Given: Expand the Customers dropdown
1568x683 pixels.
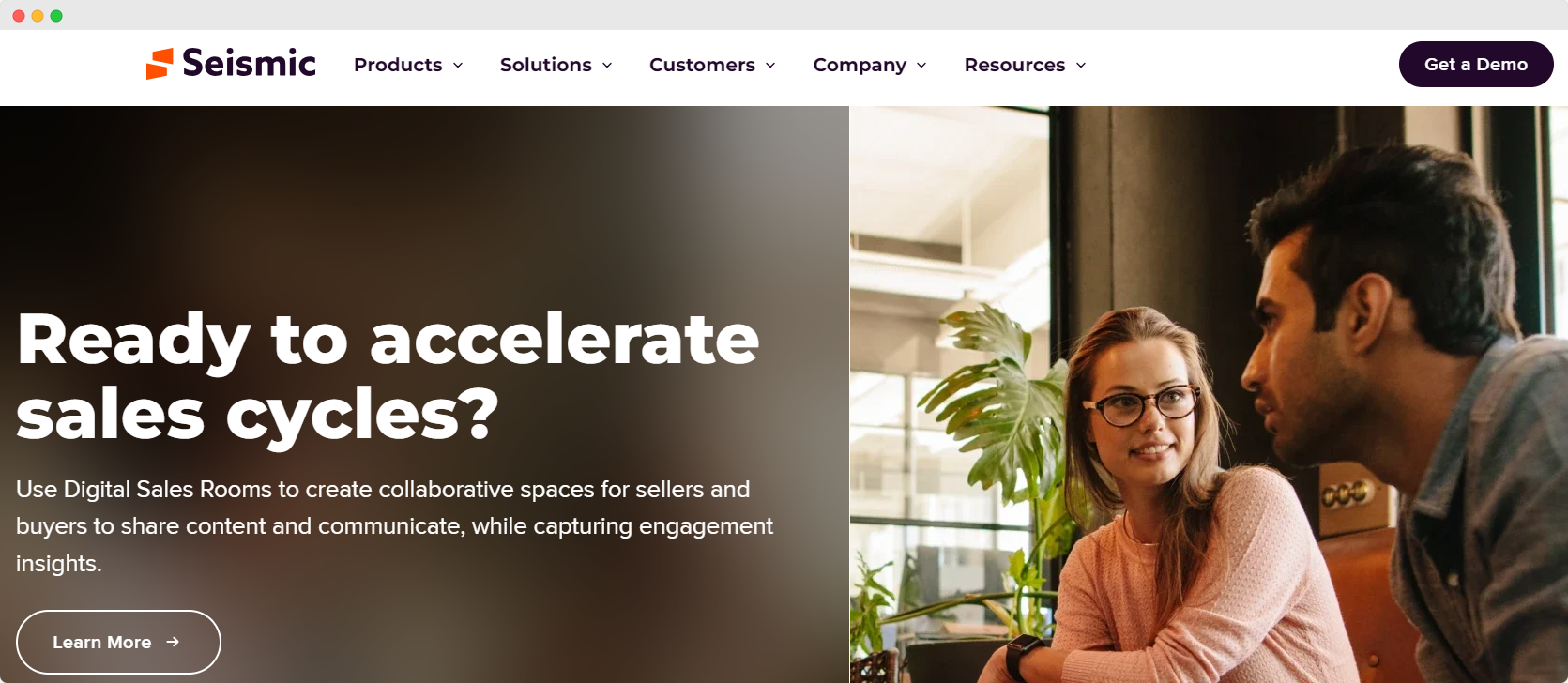Looking at the screenshot, I should [771, 66].
